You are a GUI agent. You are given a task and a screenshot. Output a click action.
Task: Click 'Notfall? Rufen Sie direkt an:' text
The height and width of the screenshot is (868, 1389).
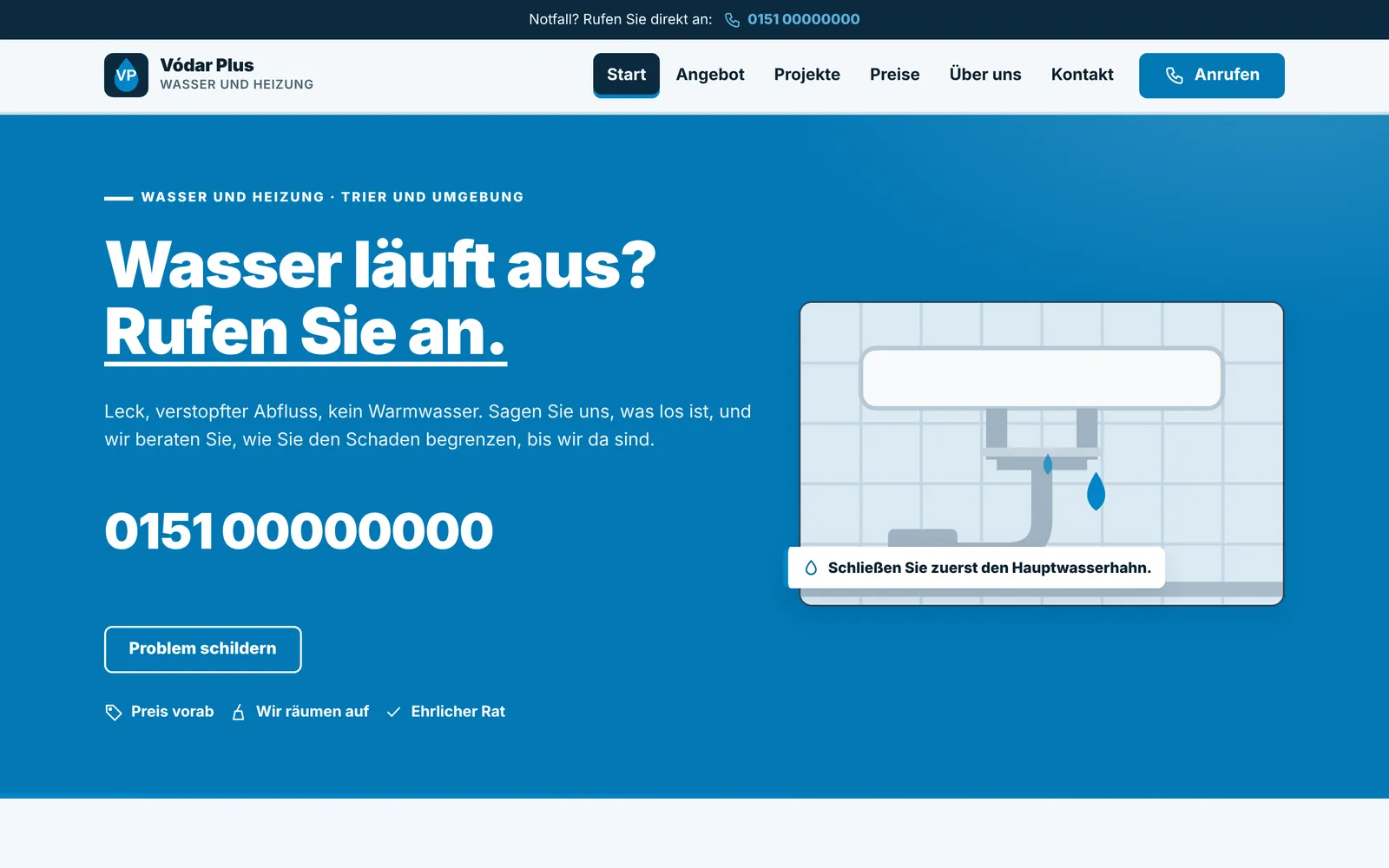coord(620,19)
